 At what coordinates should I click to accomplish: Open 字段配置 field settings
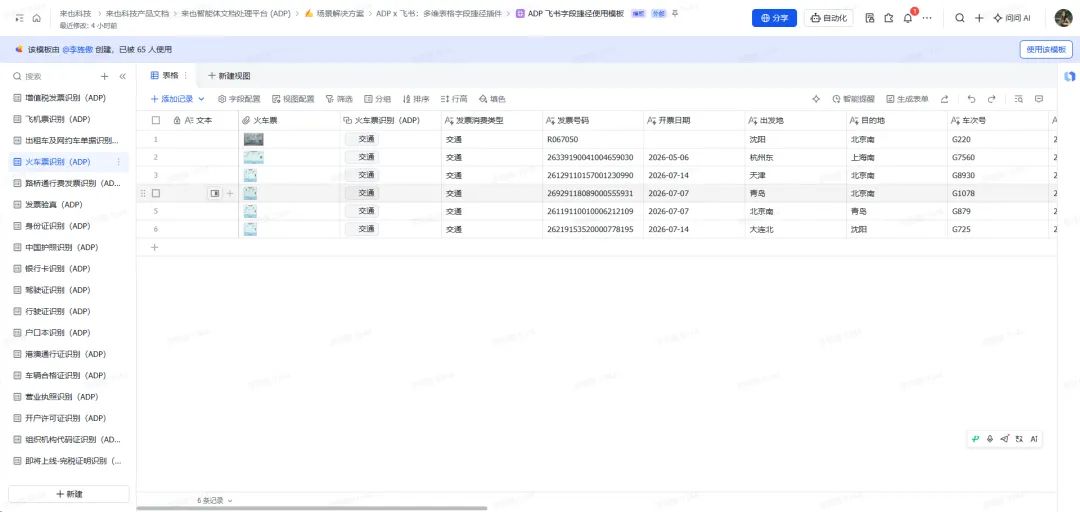pos(239,99)
